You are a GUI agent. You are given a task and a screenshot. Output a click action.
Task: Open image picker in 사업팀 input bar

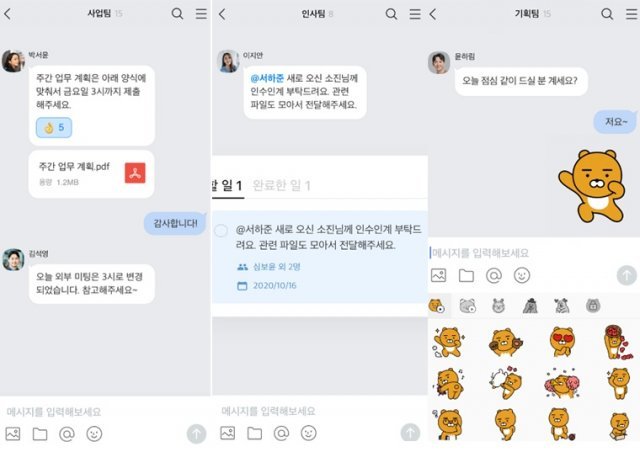(13, 434)
